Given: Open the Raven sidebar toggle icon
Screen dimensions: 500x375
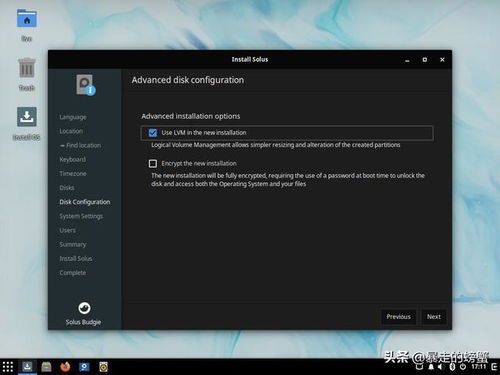Looking at the screenshot, I should pyautogui.click(x=494, y=367).
